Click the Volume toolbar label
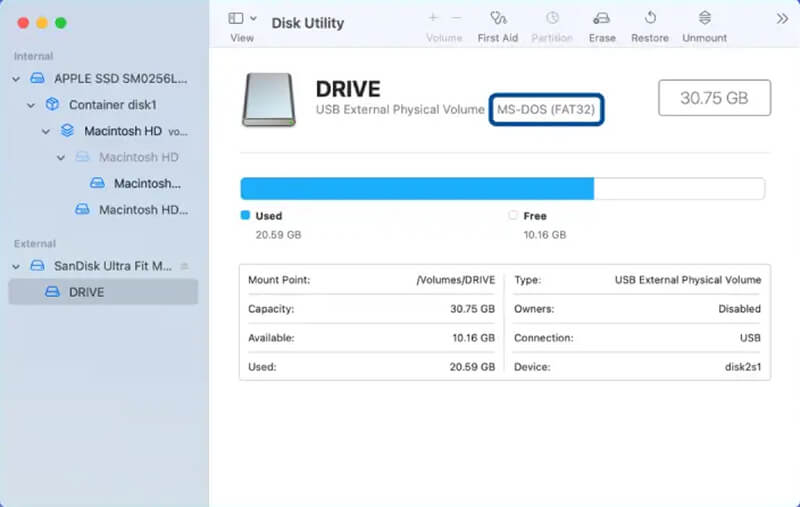800x507 pixels. (444, 38)
